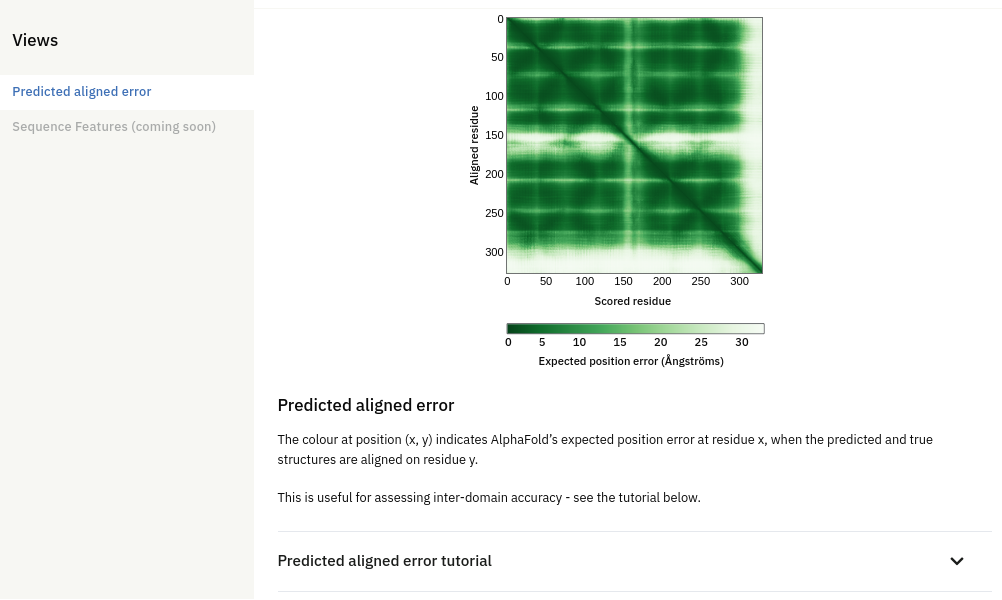Click the Scored residue axis label
This screenshot has height=600, width=1002.
633,301
